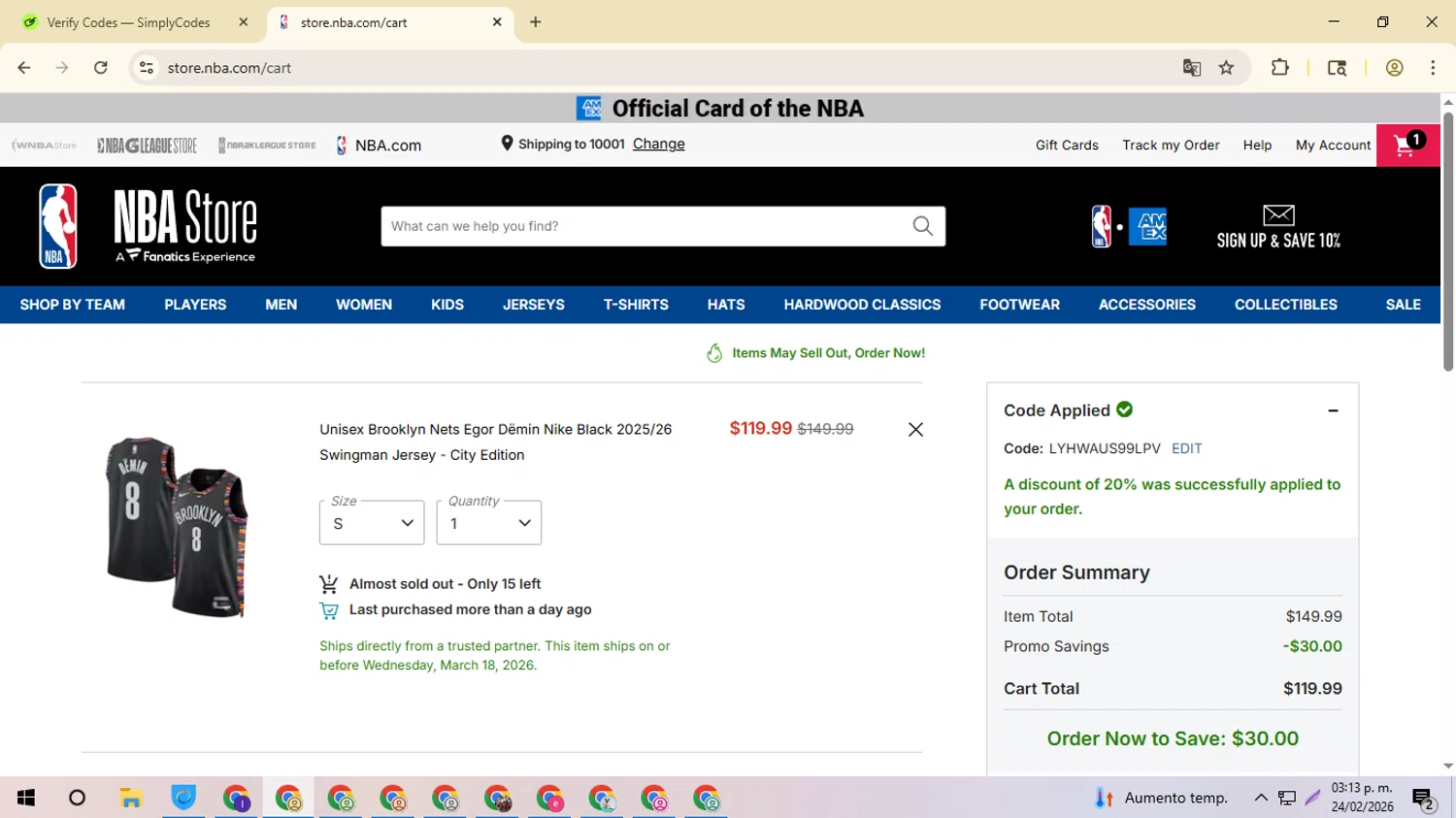Go to NBA.com link

click(x=379, y=146)
